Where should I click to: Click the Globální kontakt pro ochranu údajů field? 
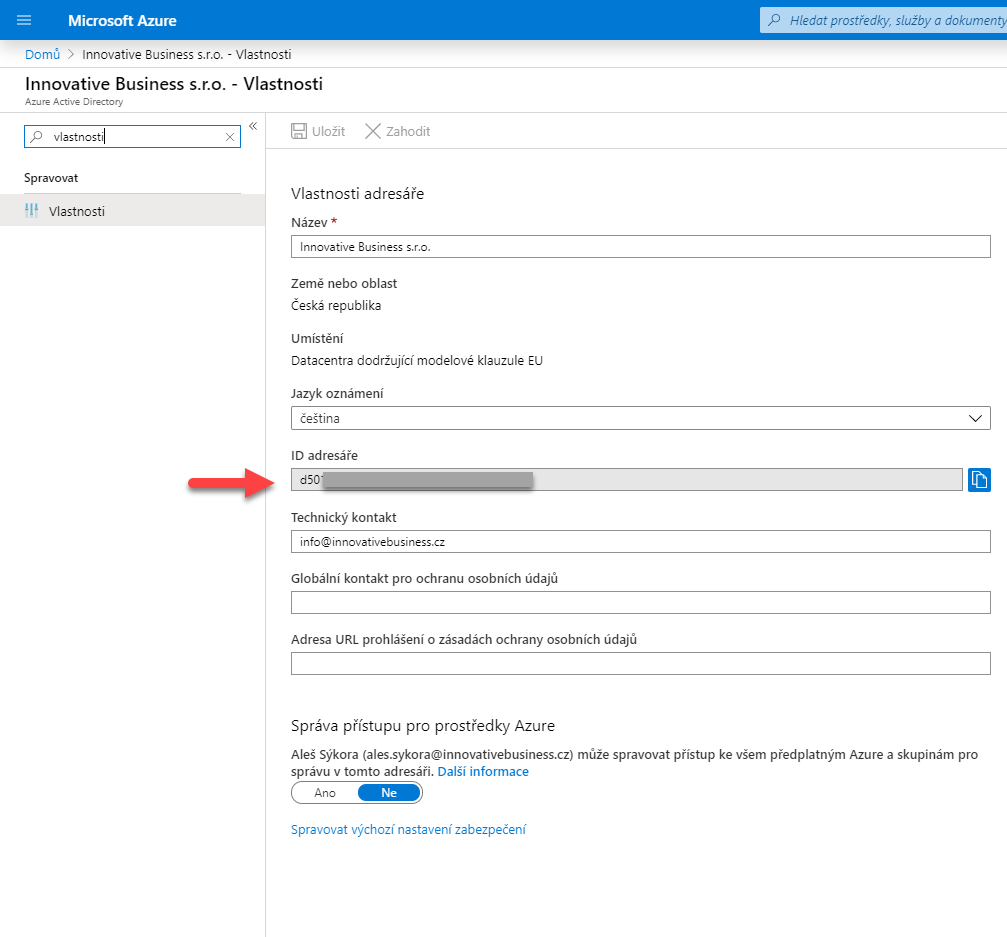[x=640, y=602]
